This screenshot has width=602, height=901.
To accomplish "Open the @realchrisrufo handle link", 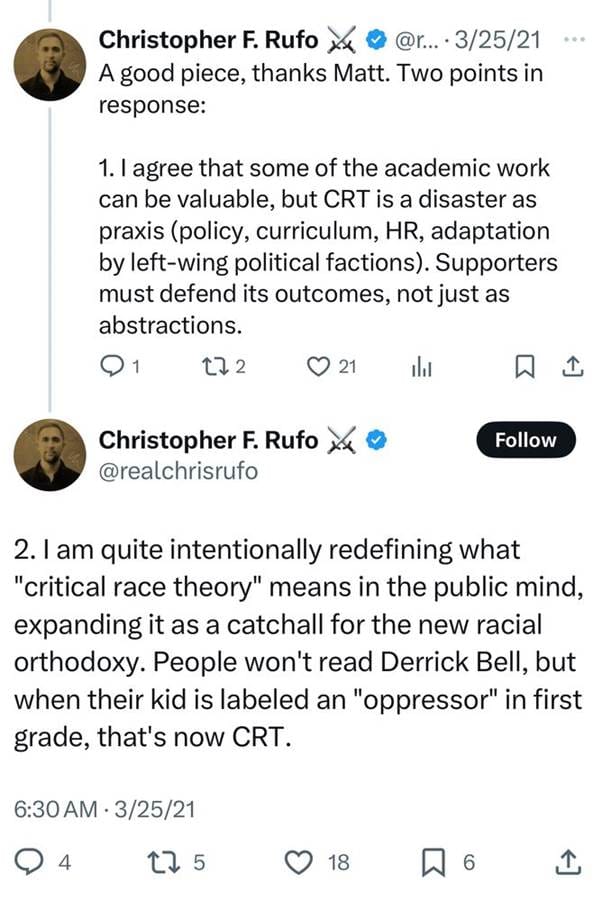I will [x=177, y=469].
